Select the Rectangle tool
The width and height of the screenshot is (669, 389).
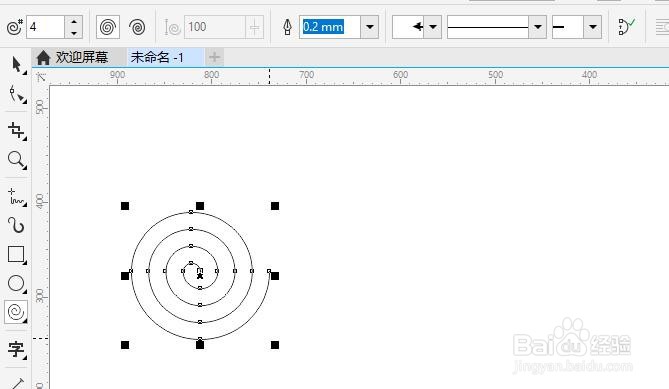point(17,255)
